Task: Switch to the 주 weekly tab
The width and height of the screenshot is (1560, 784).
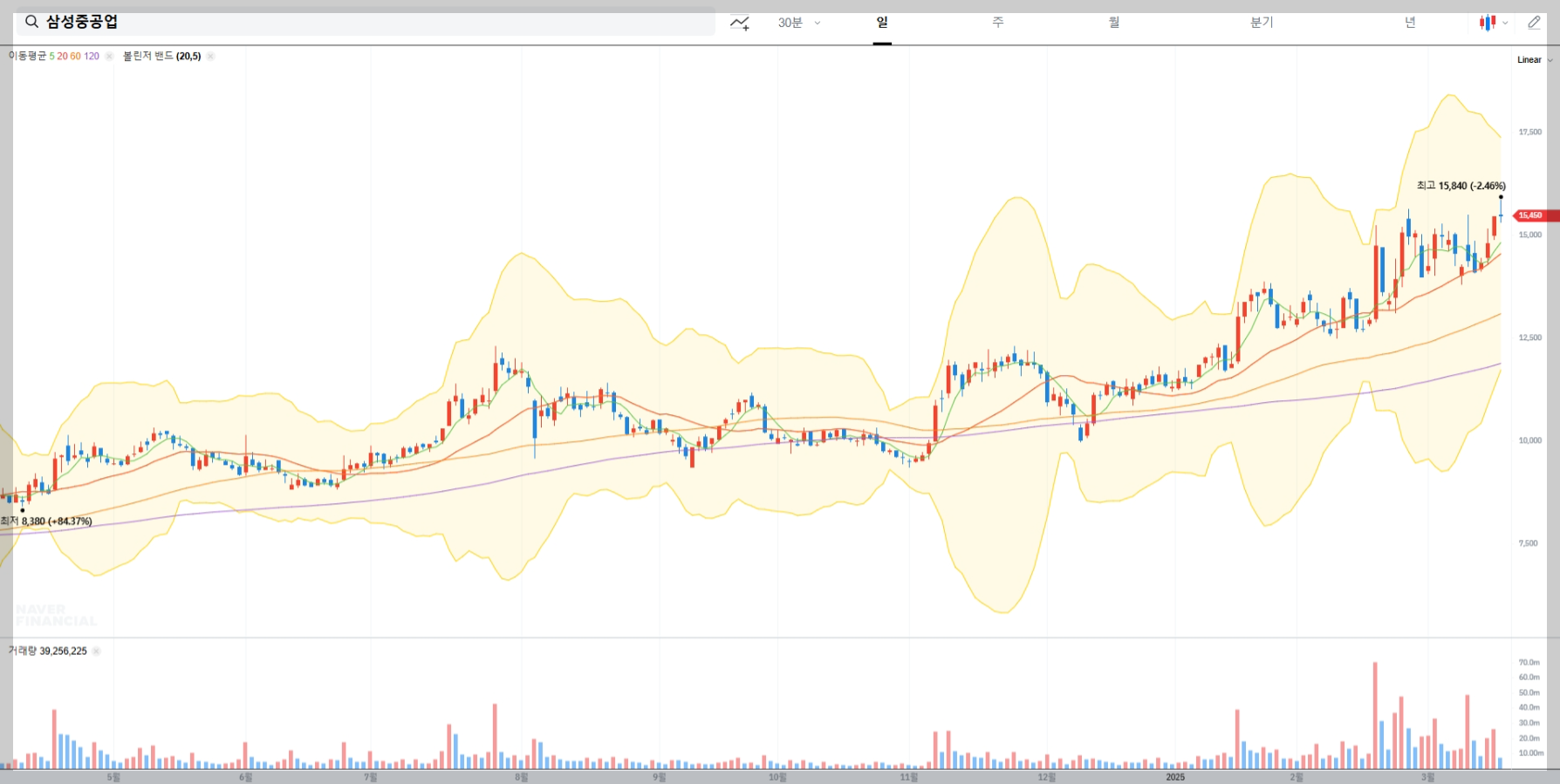Action: coord(998,23)
